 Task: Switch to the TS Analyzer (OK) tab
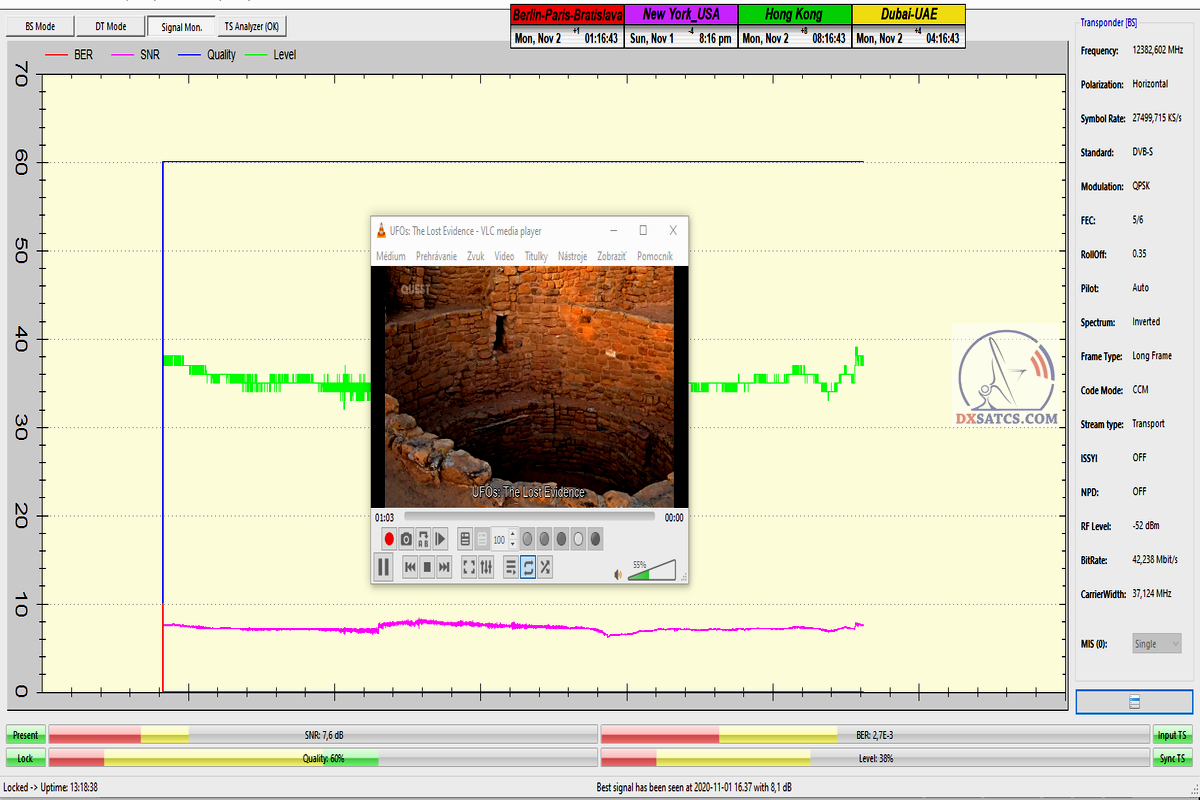(x=252, y=26)
